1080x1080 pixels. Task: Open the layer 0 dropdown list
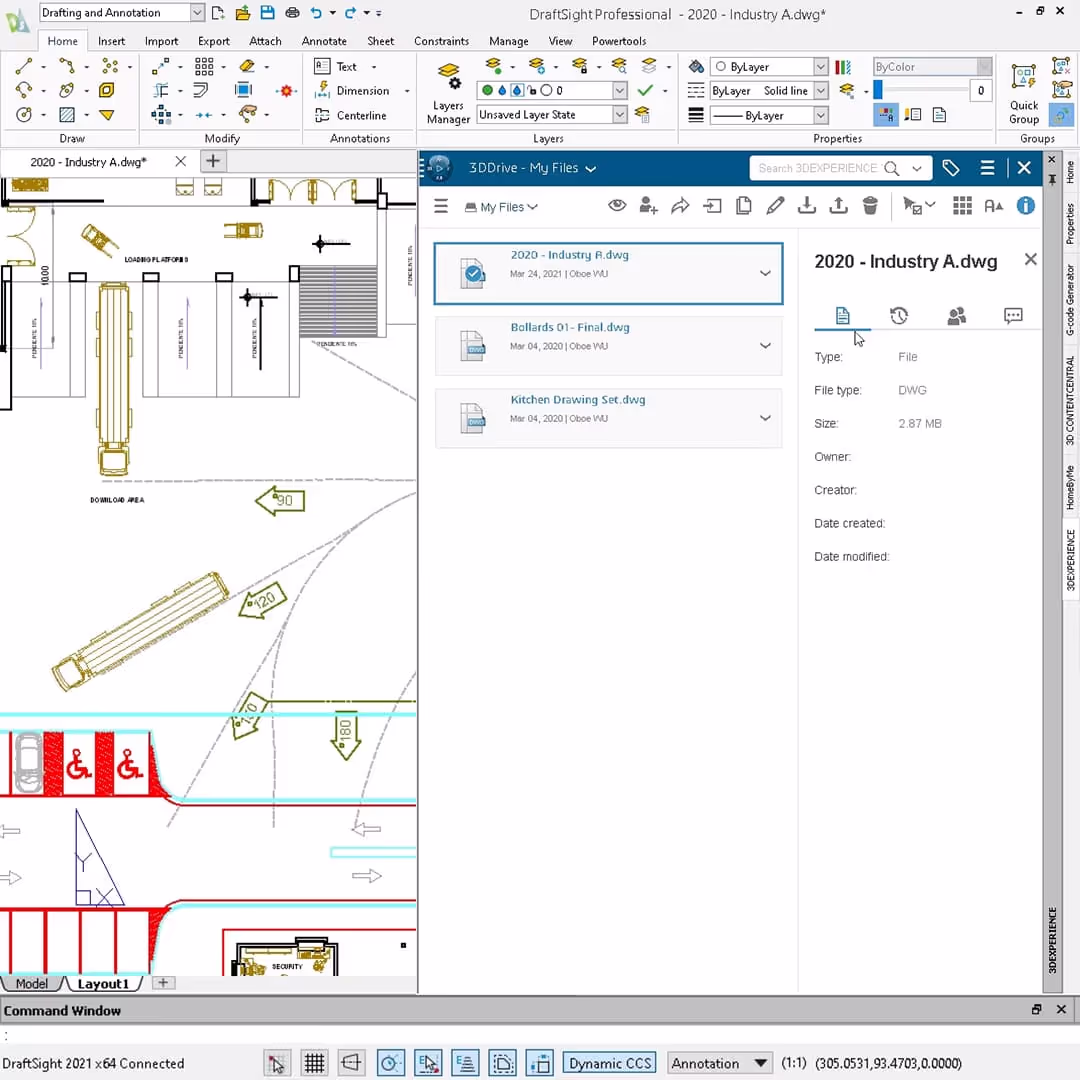tap(619, 90)
